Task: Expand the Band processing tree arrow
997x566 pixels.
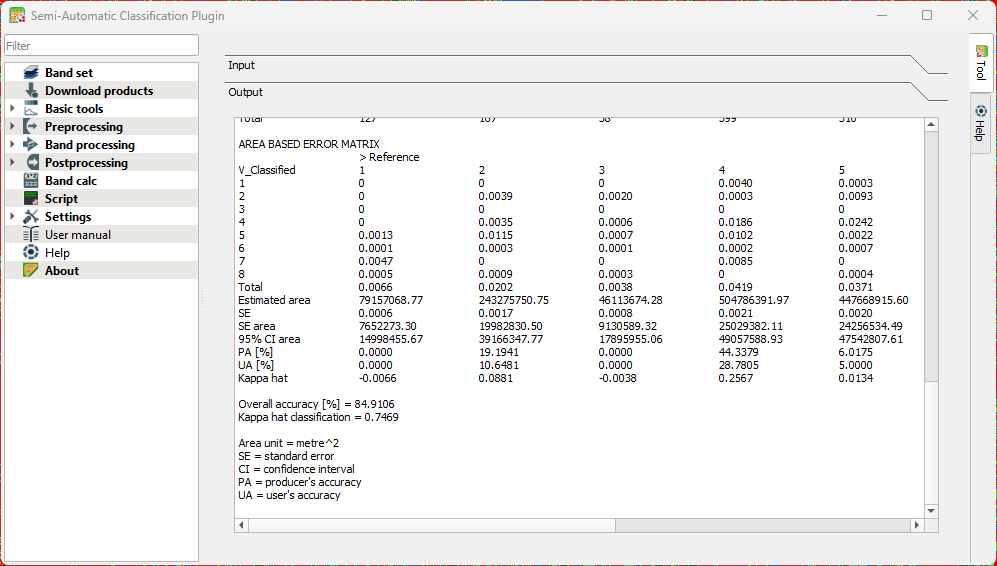Action: click(x=12, y=145)
